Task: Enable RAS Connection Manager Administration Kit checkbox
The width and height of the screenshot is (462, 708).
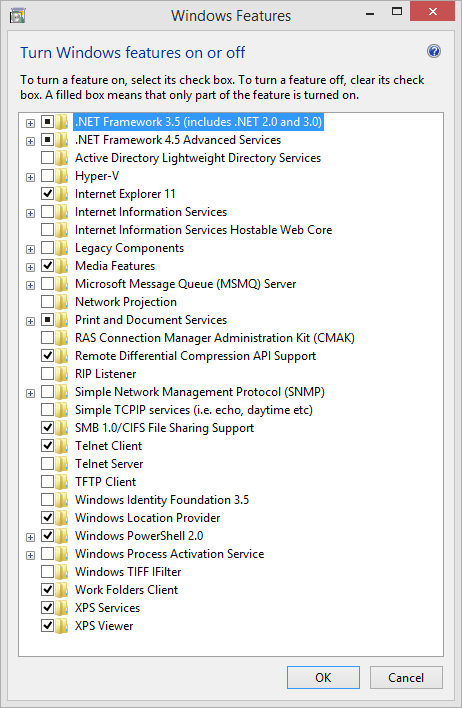Action: (x=47, y=338)
